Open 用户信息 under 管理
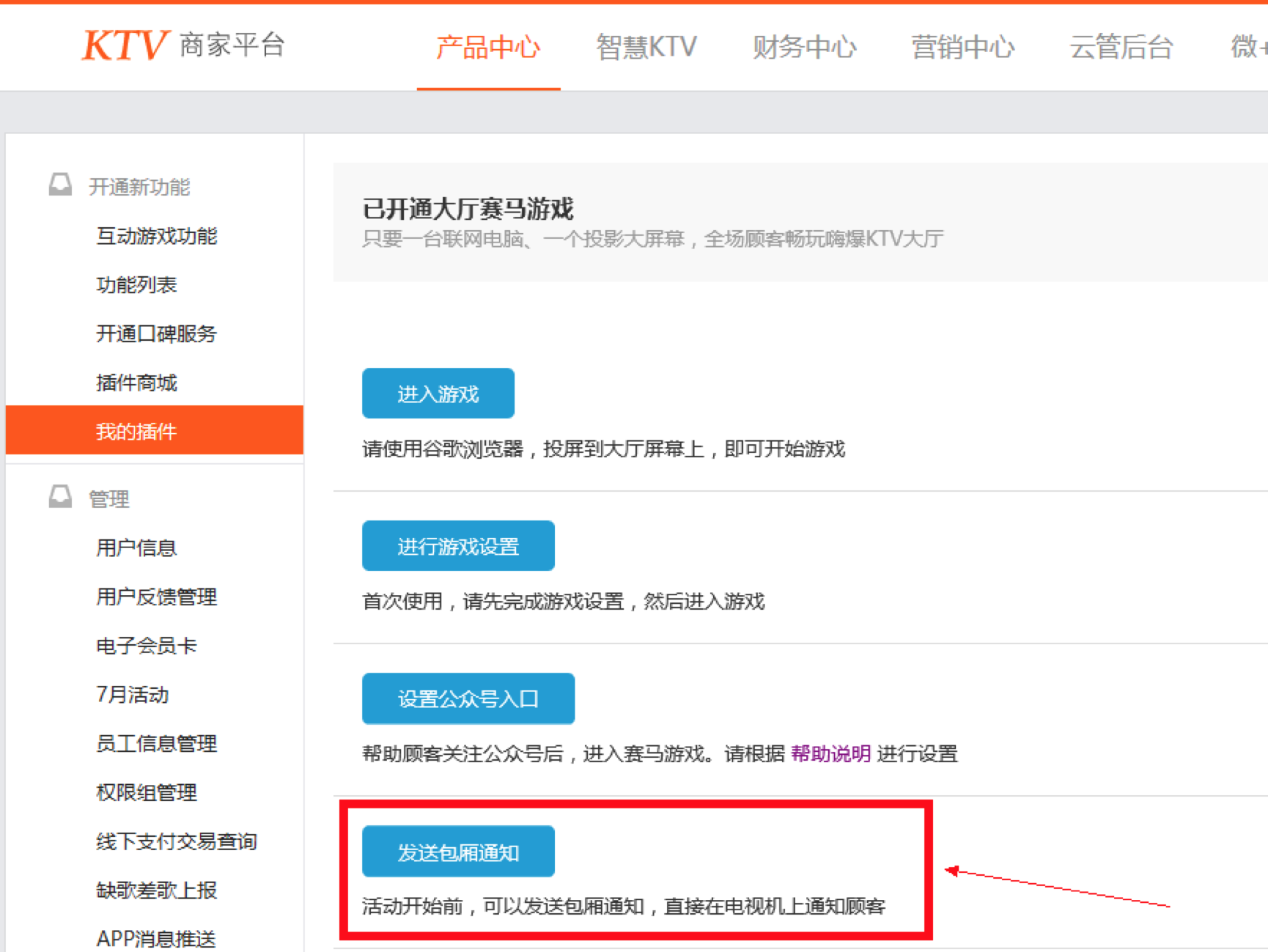The width and height of the screenshot is (1268, 952). point(136,547)
